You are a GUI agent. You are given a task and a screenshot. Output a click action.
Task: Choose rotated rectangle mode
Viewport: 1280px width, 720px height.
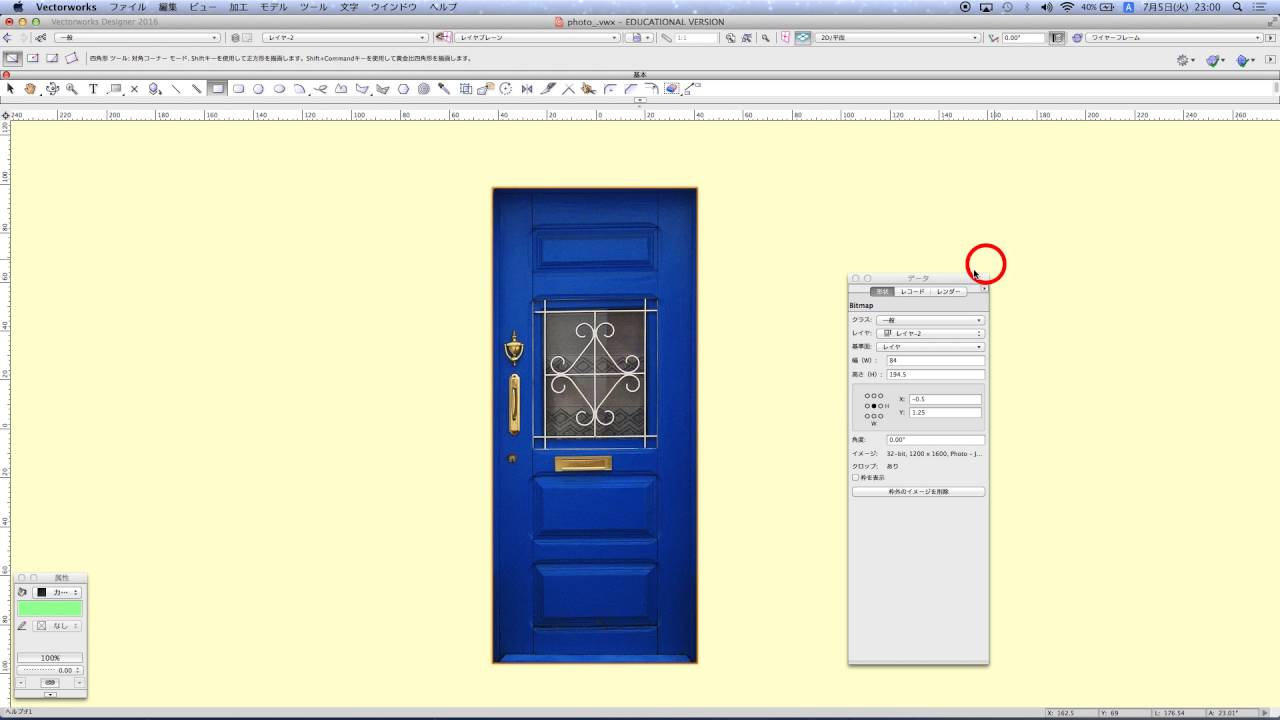(72, 58)
